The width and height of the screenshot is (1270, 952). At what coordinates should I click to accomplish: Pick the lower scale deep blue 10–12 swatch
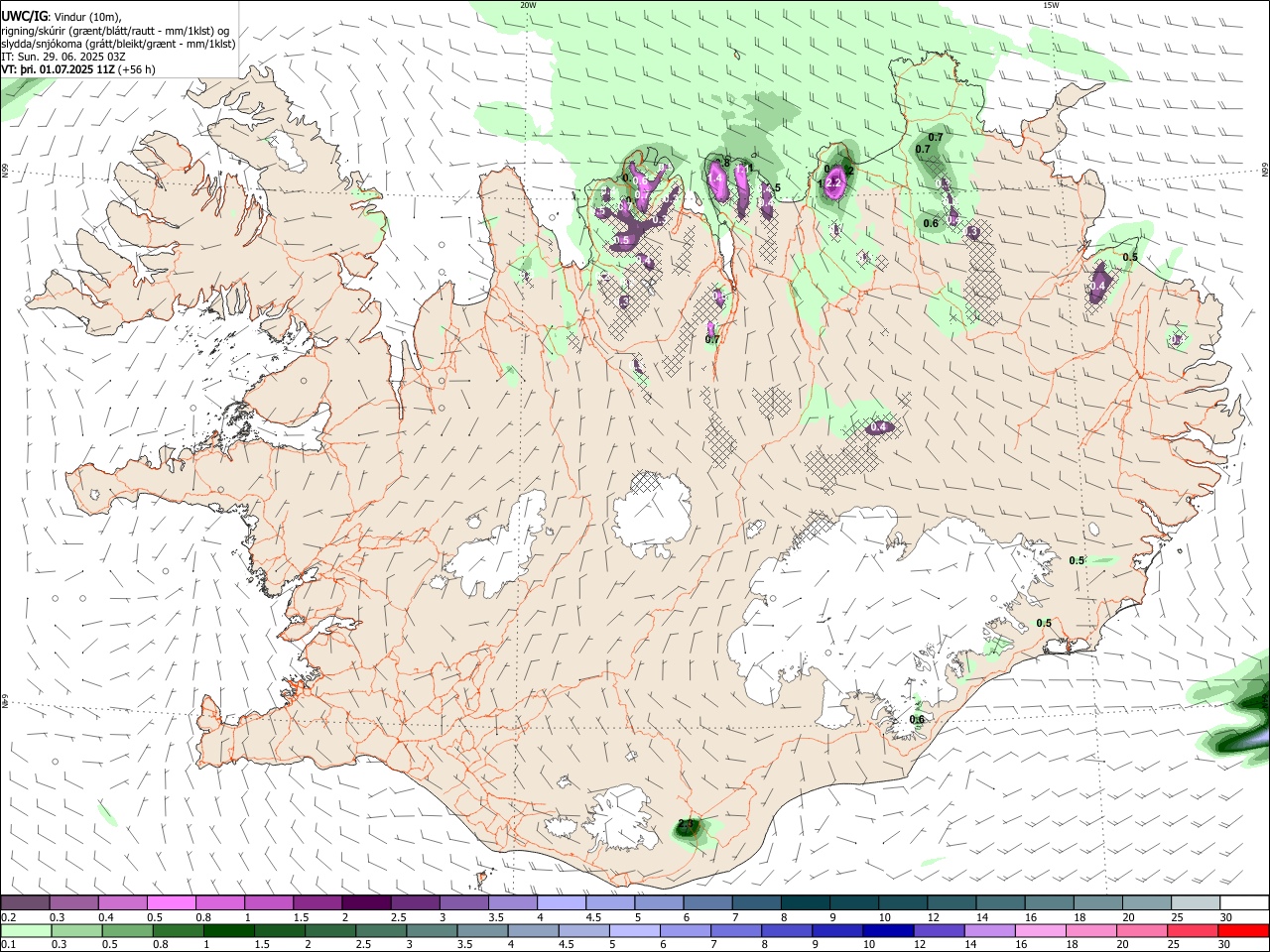[889, 930]
